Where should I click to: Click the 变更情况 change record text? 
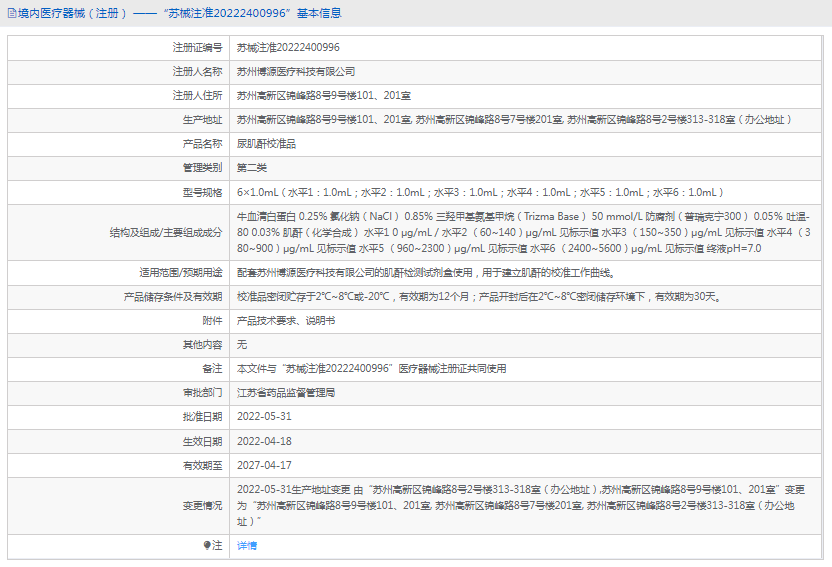tap(521, 505)
